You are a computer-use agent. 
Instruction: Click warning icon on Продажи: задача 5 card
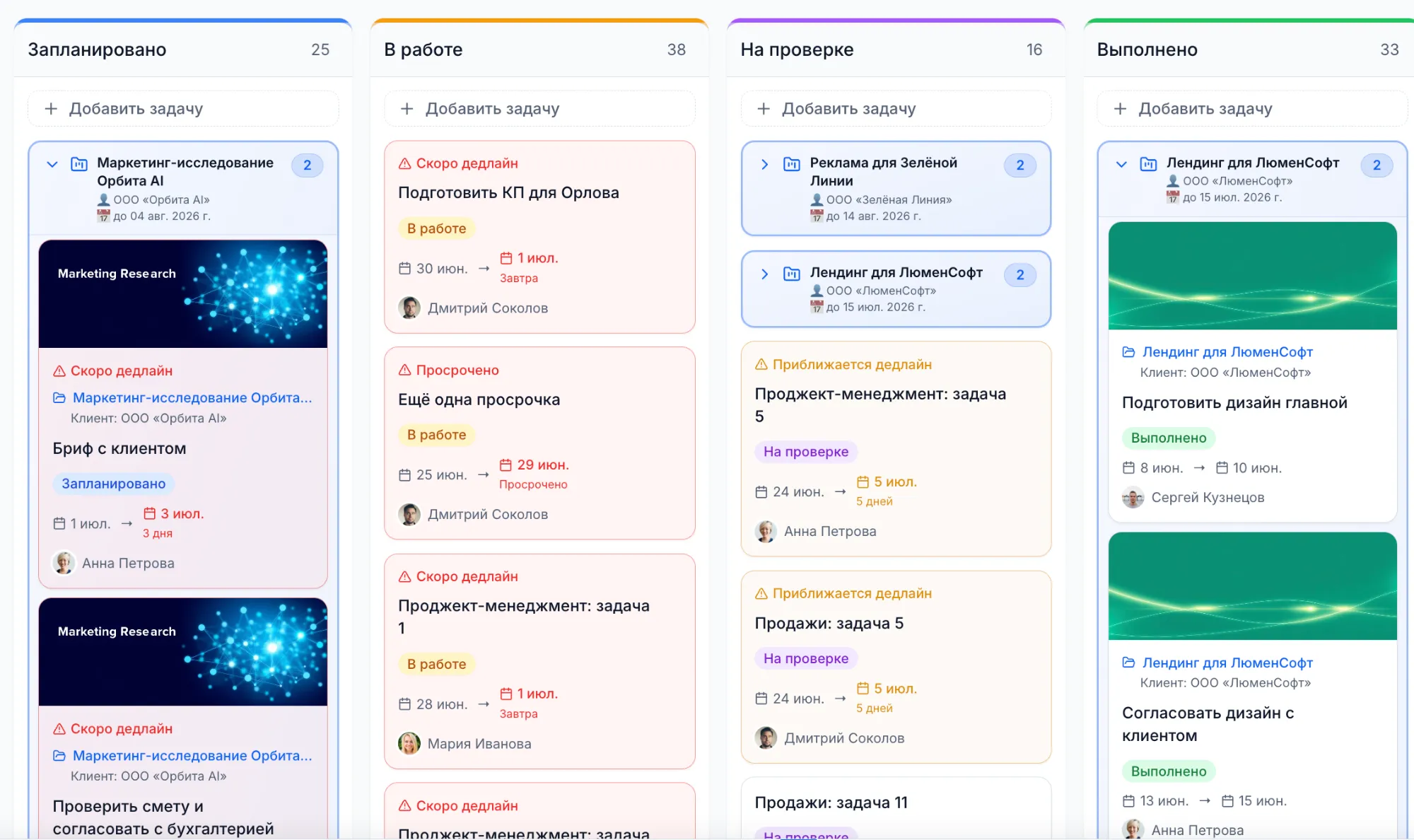click(761, 593)
